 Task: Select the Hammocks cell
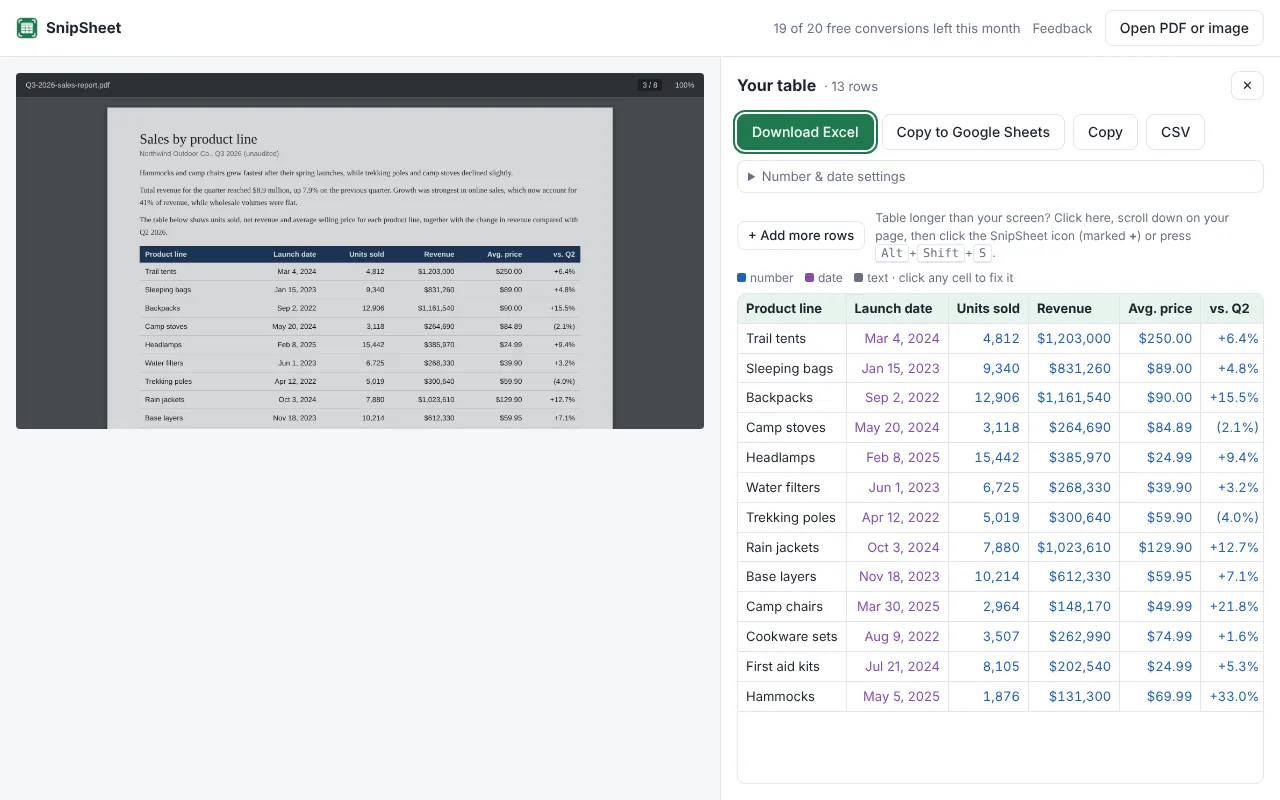(x=792, y=697)
